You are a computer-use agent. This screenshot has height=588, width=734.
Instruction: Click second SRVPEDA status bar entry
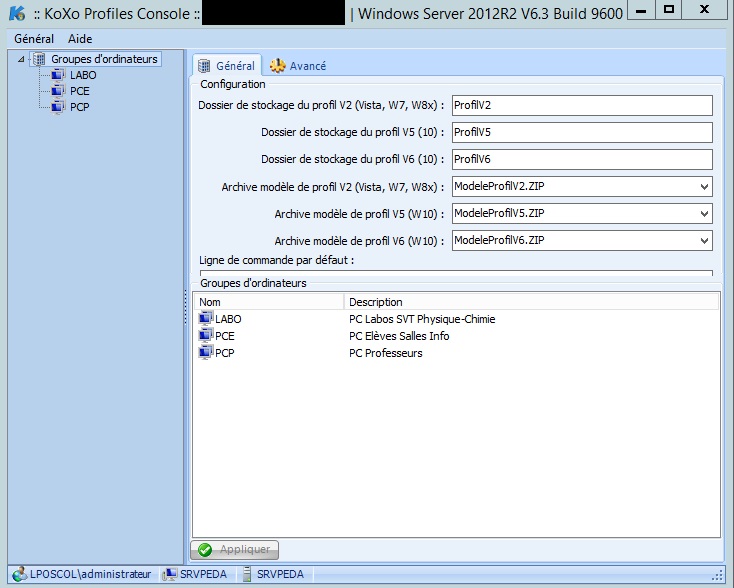click(280, 574)
